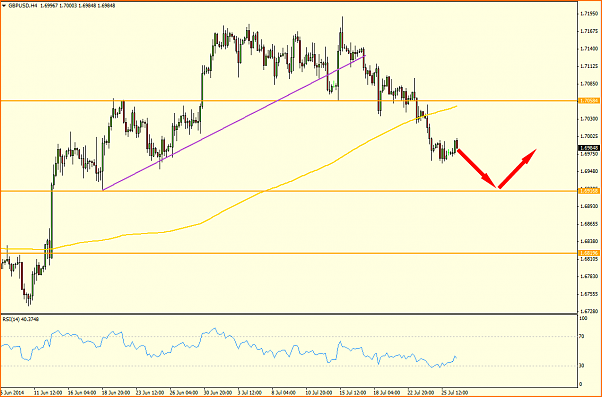Viewport: 602px width, 397px height.
Task: Click the RSI scale level 30
Action: pyautogui.click(x=582, y=366)
